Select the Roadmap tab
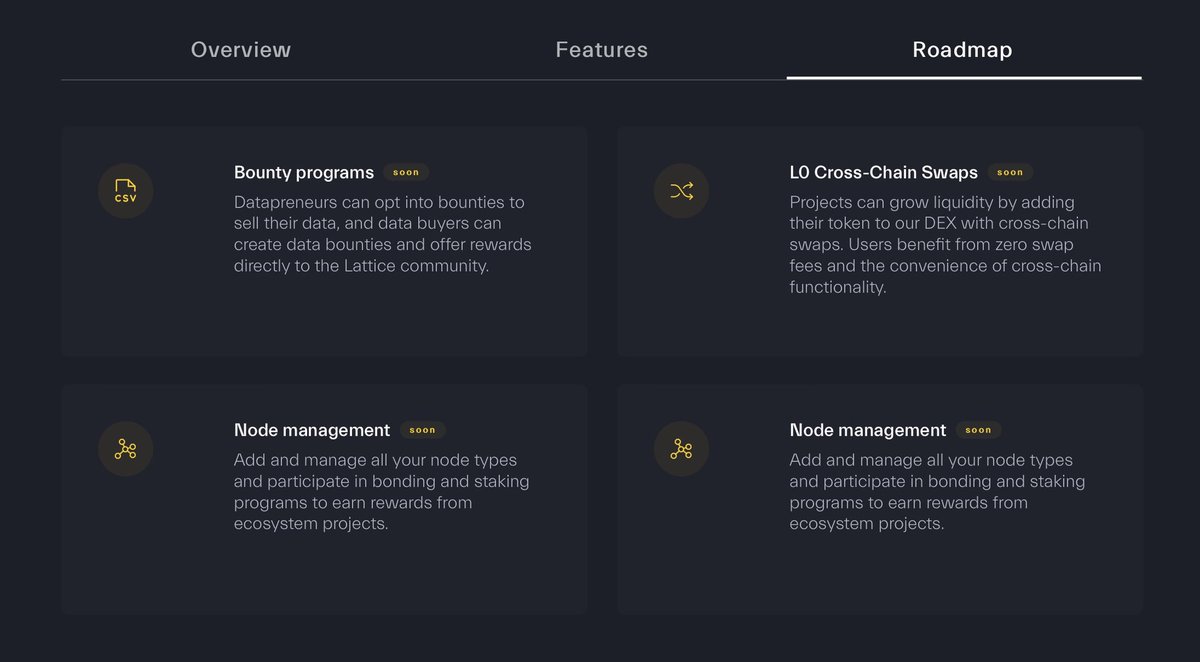The width and height of the screenshot is (1200, 662). 962,50
